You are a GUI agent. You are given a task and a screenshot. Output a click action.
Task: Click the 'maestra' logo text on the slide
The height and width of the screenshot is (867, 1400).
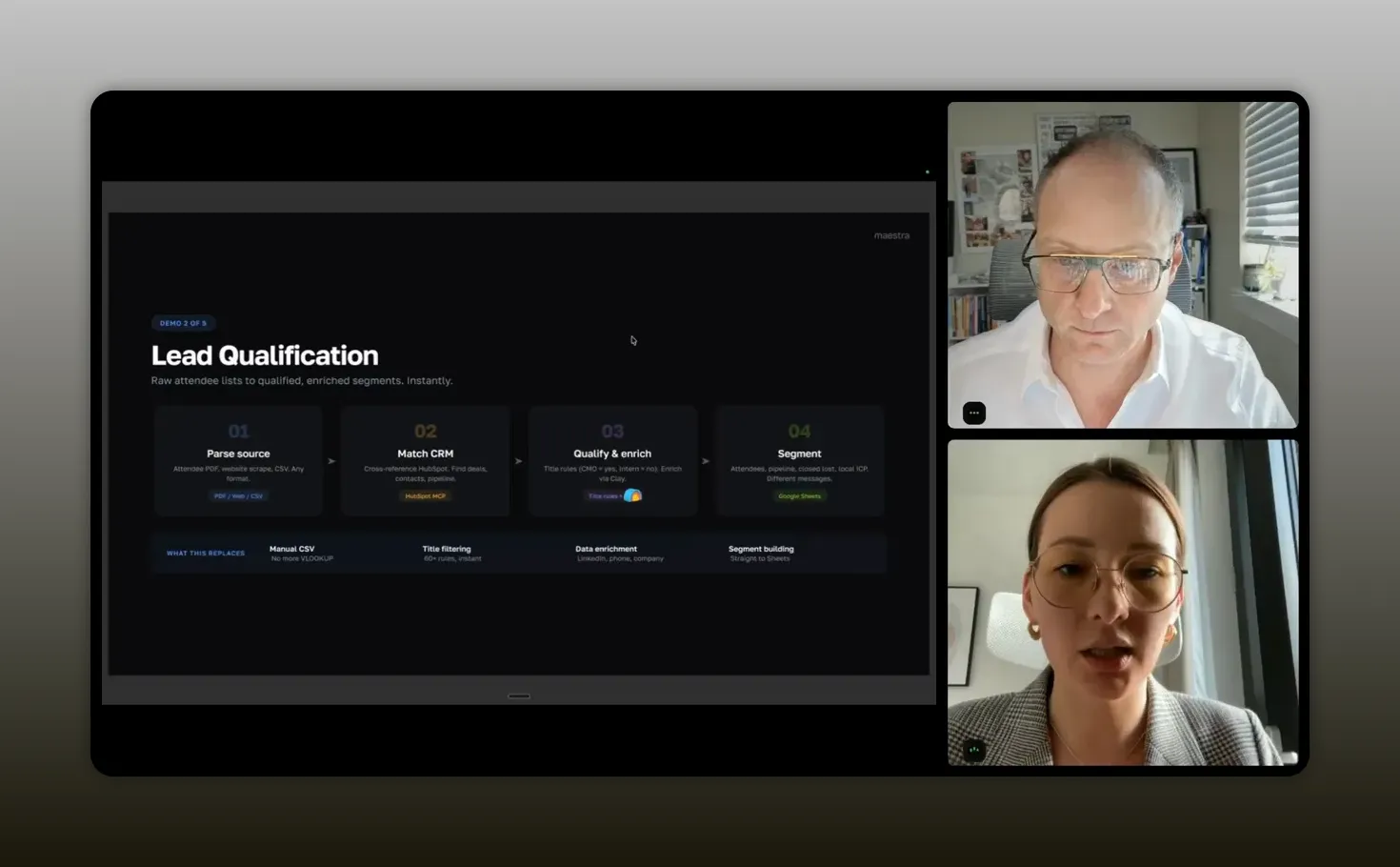(891, 235)
